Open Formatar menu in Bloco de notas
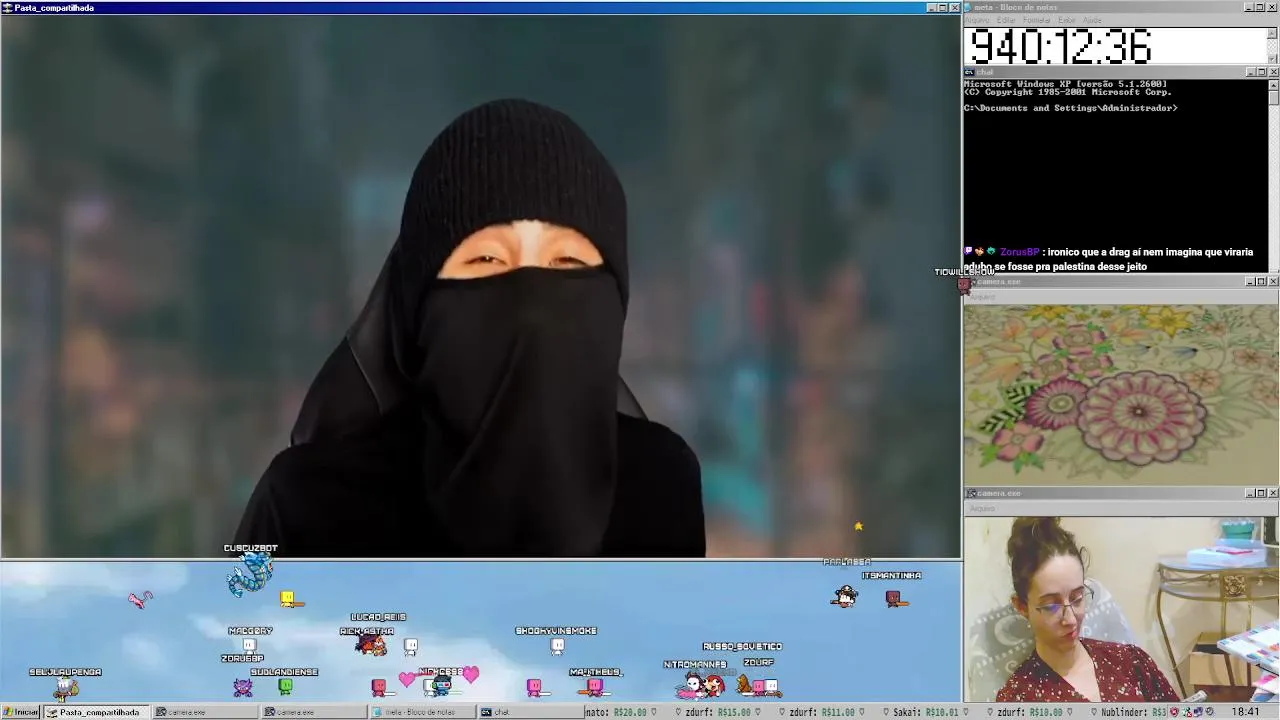Image resolution: width=1280 pixels, height=720 pixels. coord(1037,20)
